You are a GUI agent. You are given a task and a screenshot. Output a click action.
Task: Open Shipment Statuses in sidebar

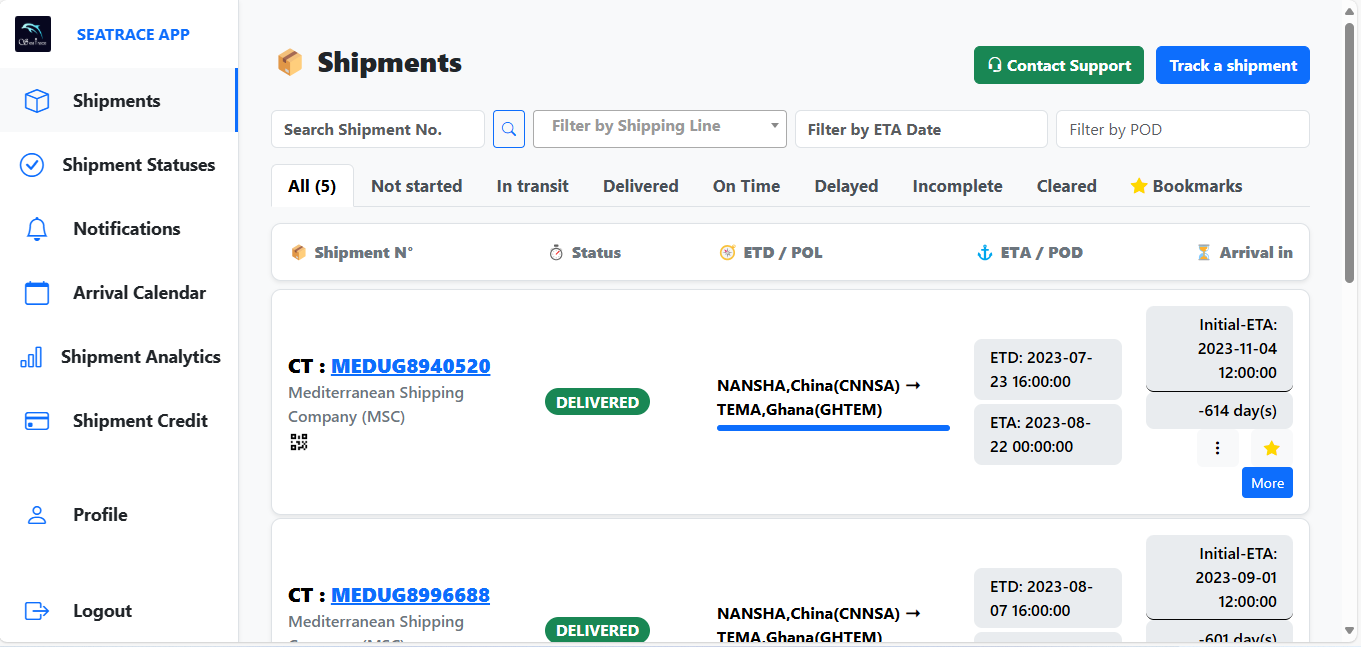click(x=119, y=165)
